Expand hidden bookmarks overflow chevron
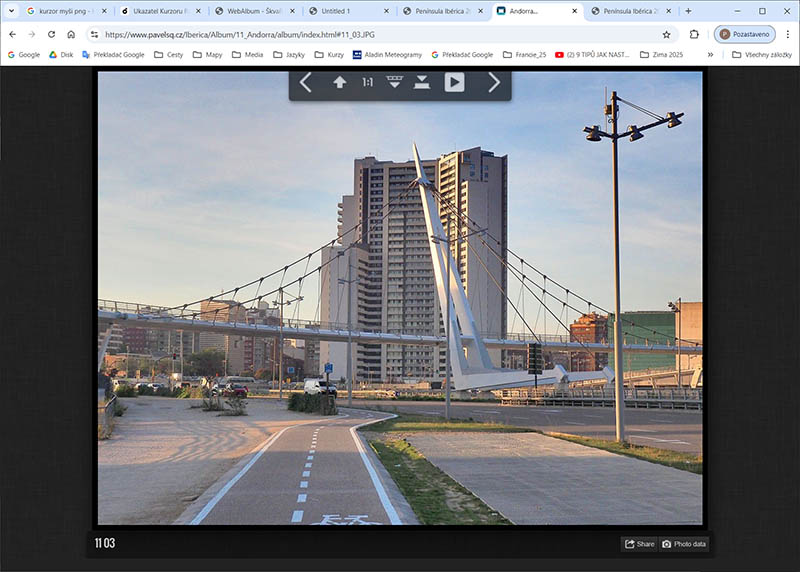Image resolution: width=800 pixels, height=572 pixels. point(710,55)
